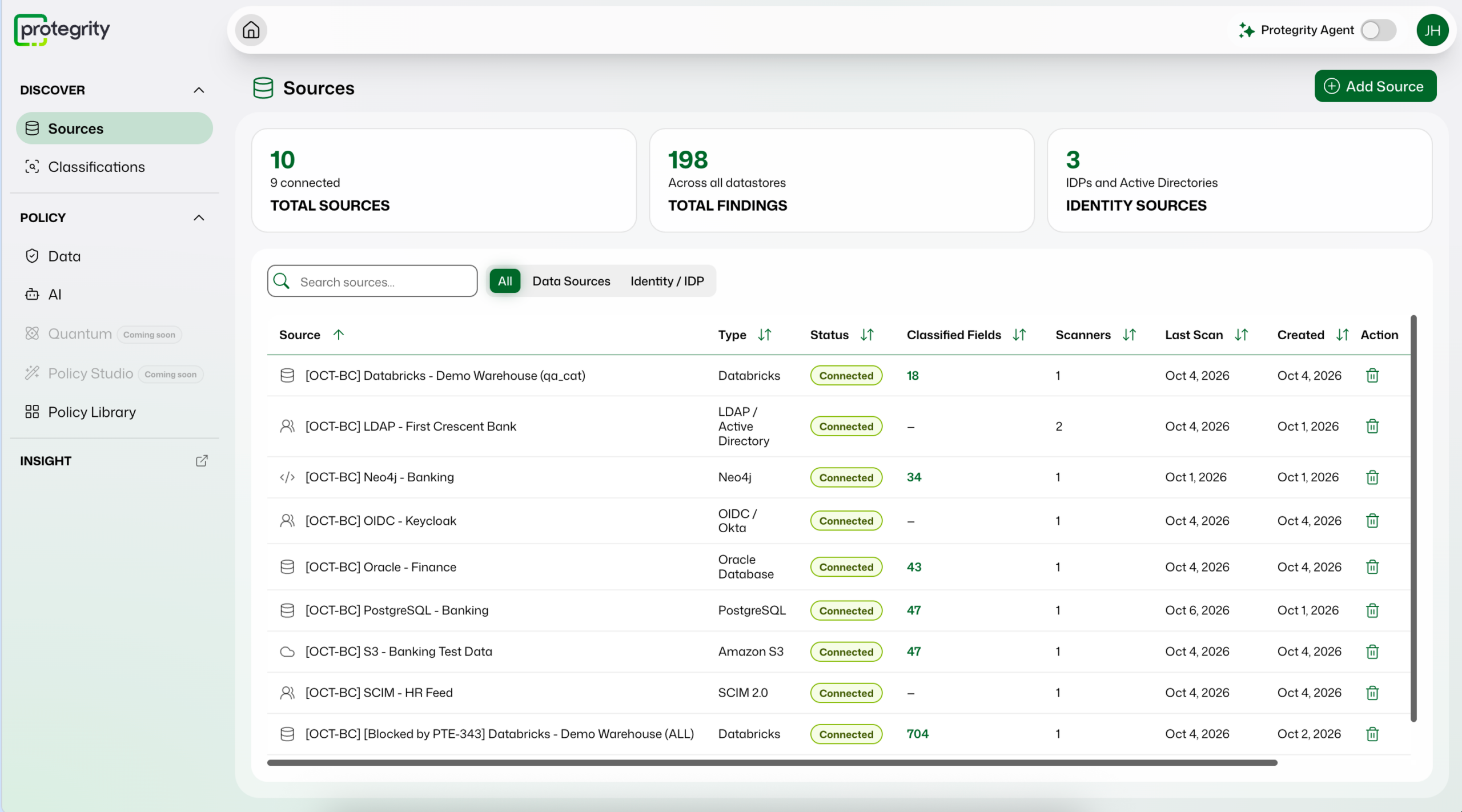Delete the OIDC Keycloak source
Viewport: 1462px width, 812px height.
(x=1372, y=521)
